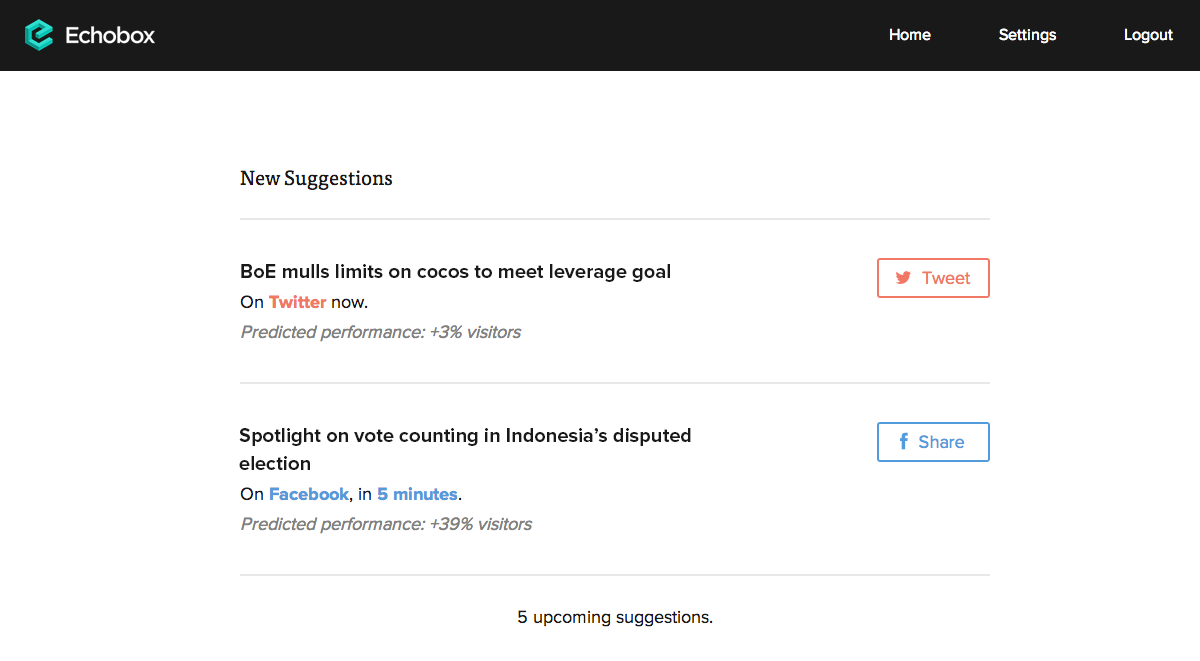Click the word 'On' before Facebook

tap(252, 494)
